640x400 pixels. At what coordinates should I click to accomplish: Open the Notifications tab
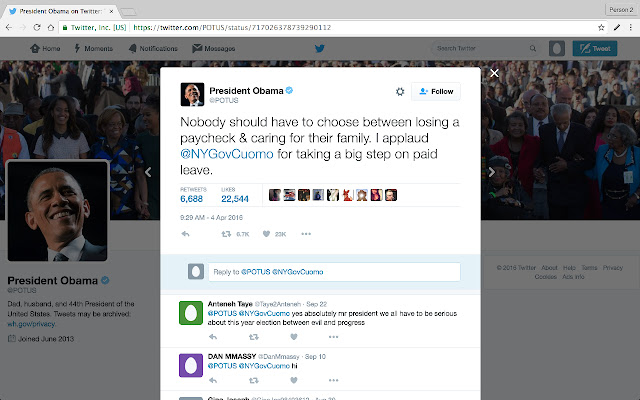coord(153,49)
